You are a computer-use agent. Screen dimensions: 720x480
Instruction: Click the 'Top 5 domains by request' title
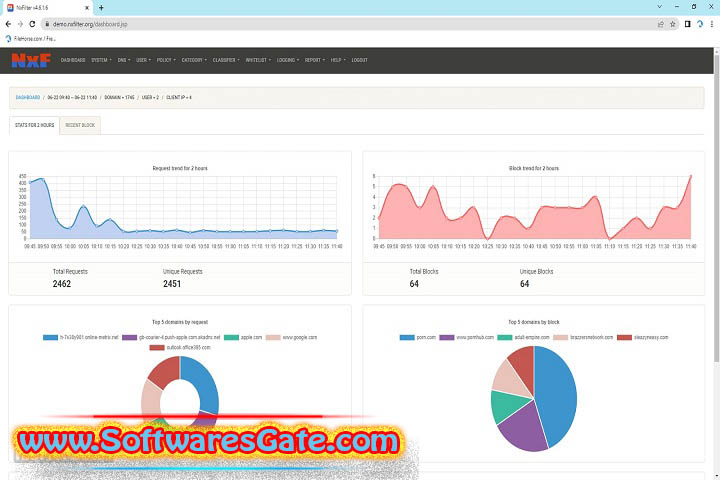click(x=180, y=322)
